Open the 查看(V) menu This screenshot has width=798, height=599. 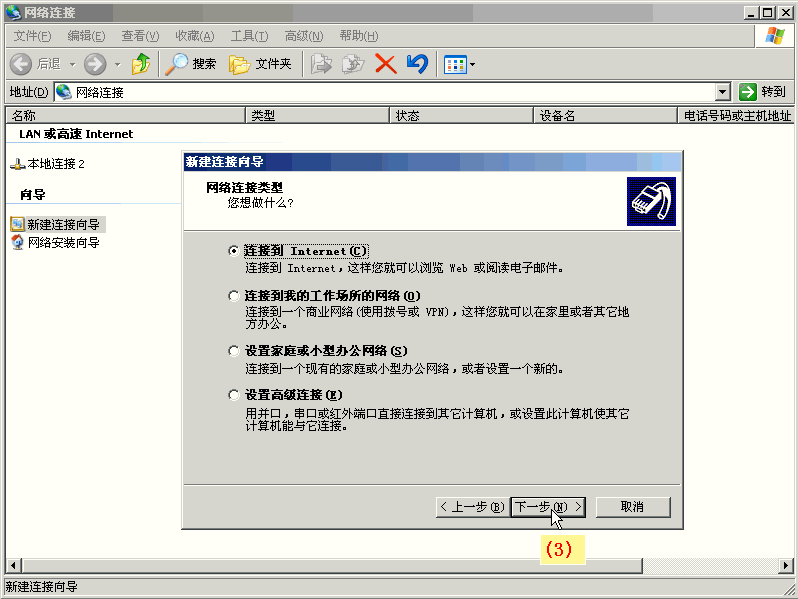140,36
